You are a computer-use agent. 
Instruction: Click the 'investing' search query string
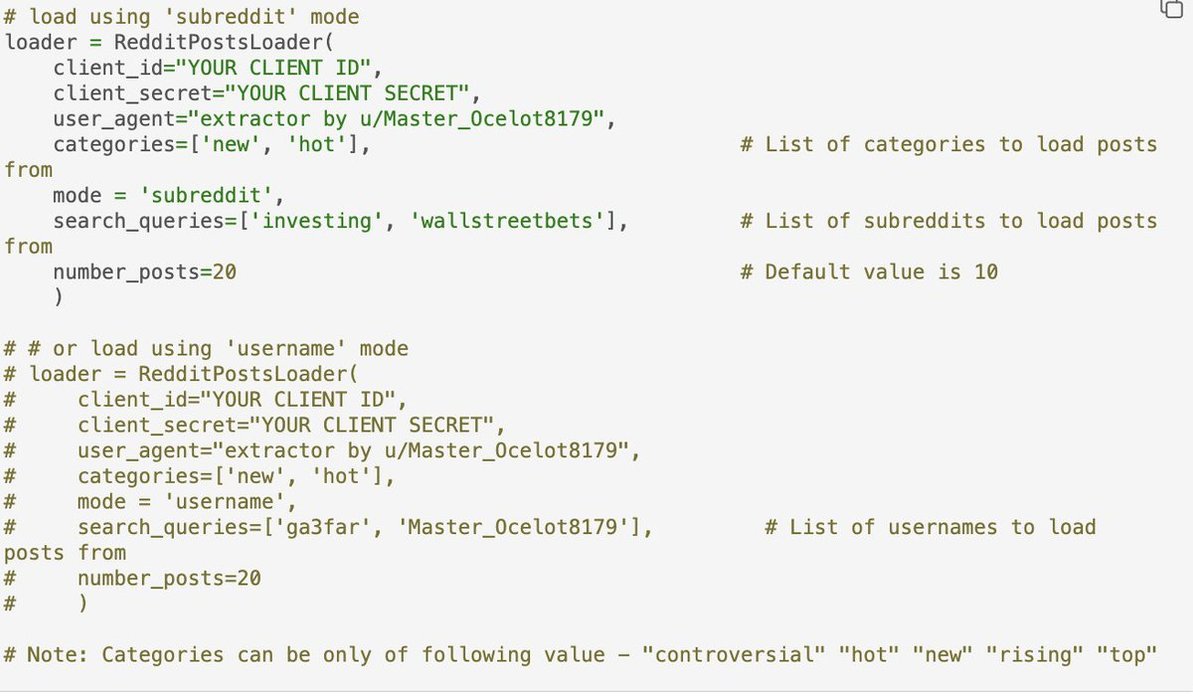(x=321, y=221)
